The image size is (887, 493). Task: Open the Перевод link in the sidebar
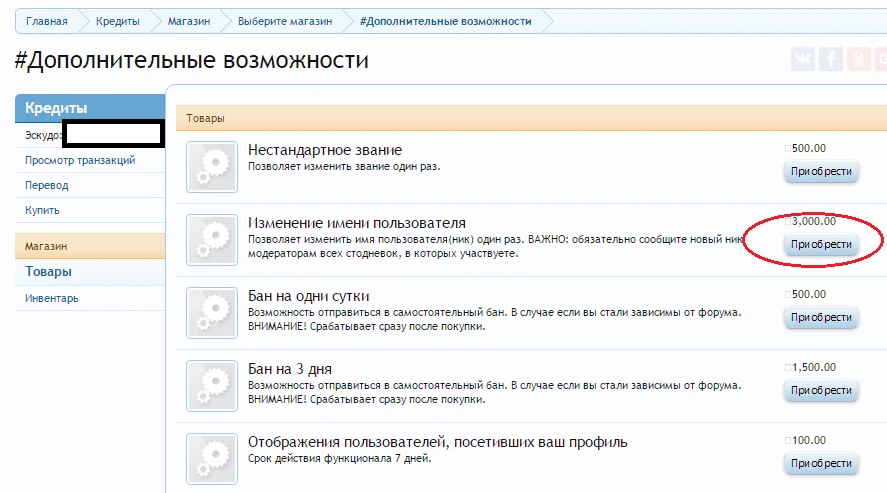46,185
